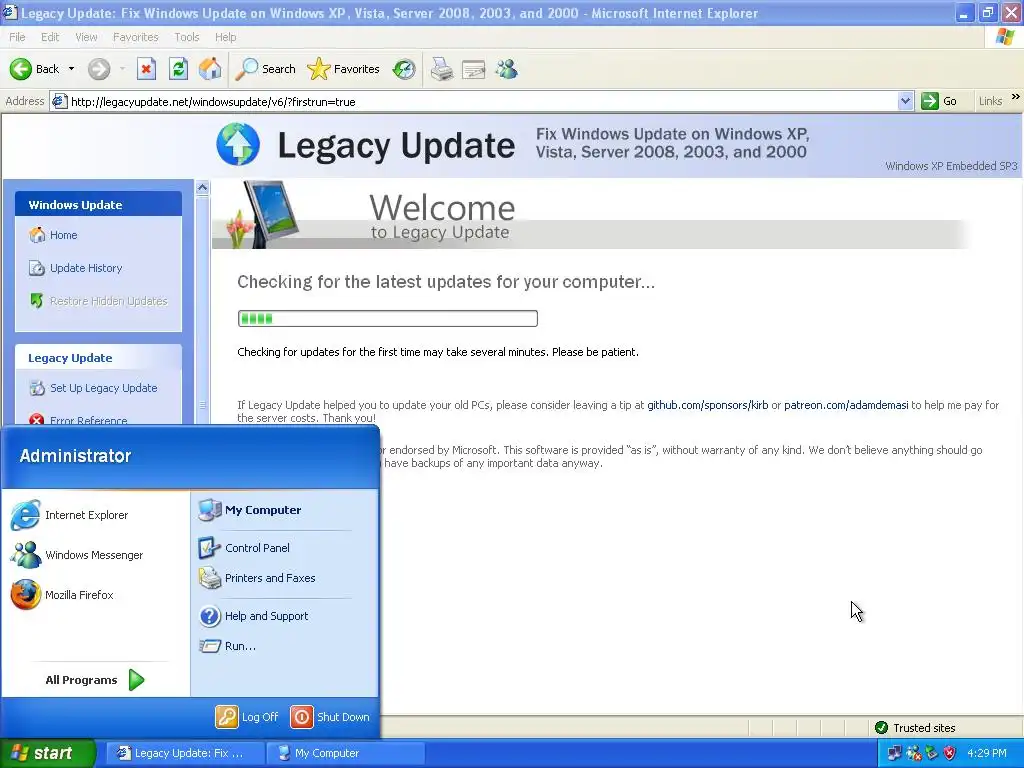Open the View menu
This screenshot has width=1024, height=768.
coord(86,37)
